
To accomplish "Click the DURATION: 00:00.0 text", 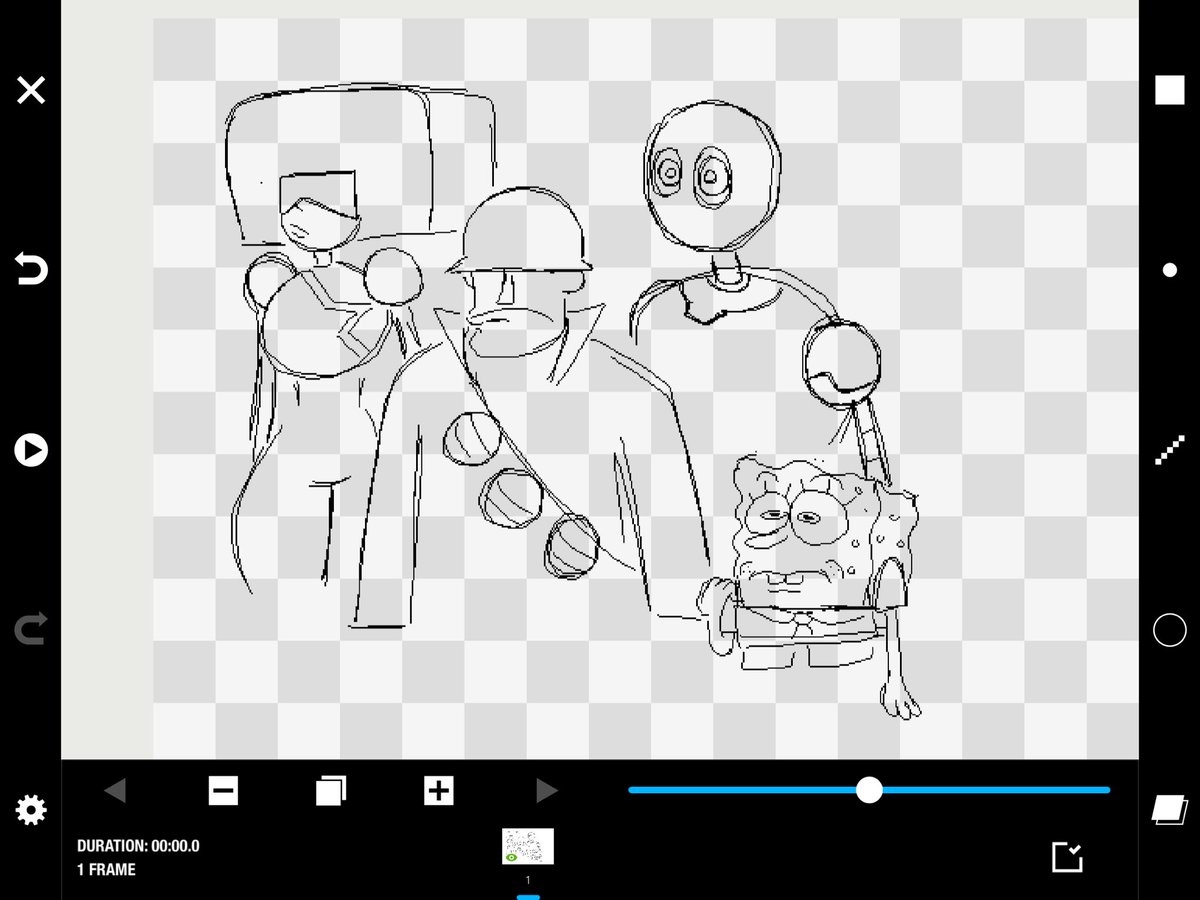I will [138, 846].
